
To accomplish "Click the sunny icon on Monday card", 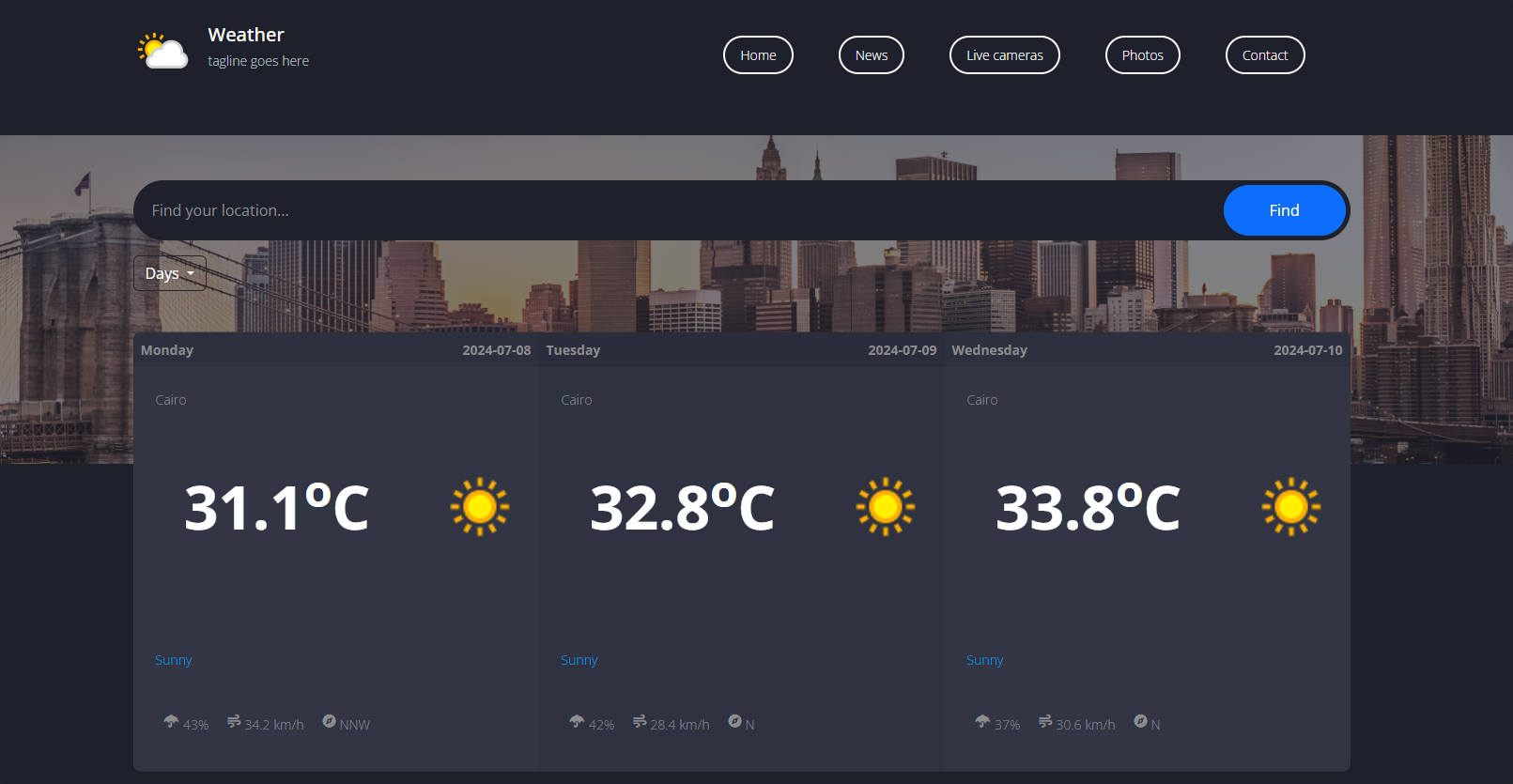I will (480, 507).
